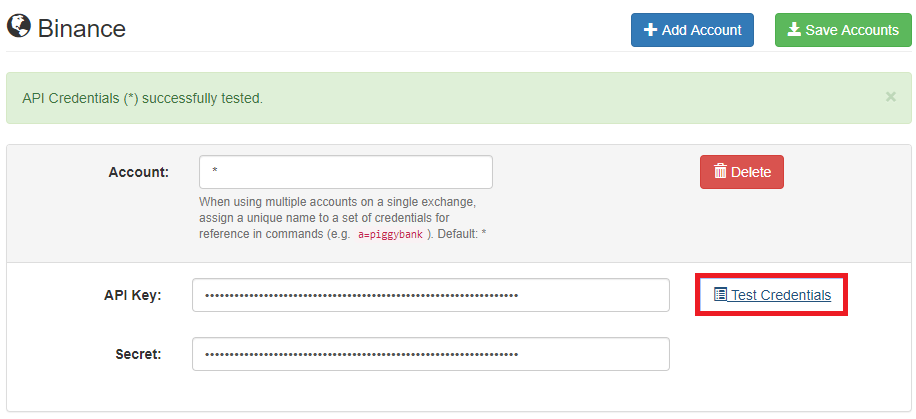This screenshot has width=916, height=419.
Task: Click the API Key: field label
Action: (x=133, y=295)
